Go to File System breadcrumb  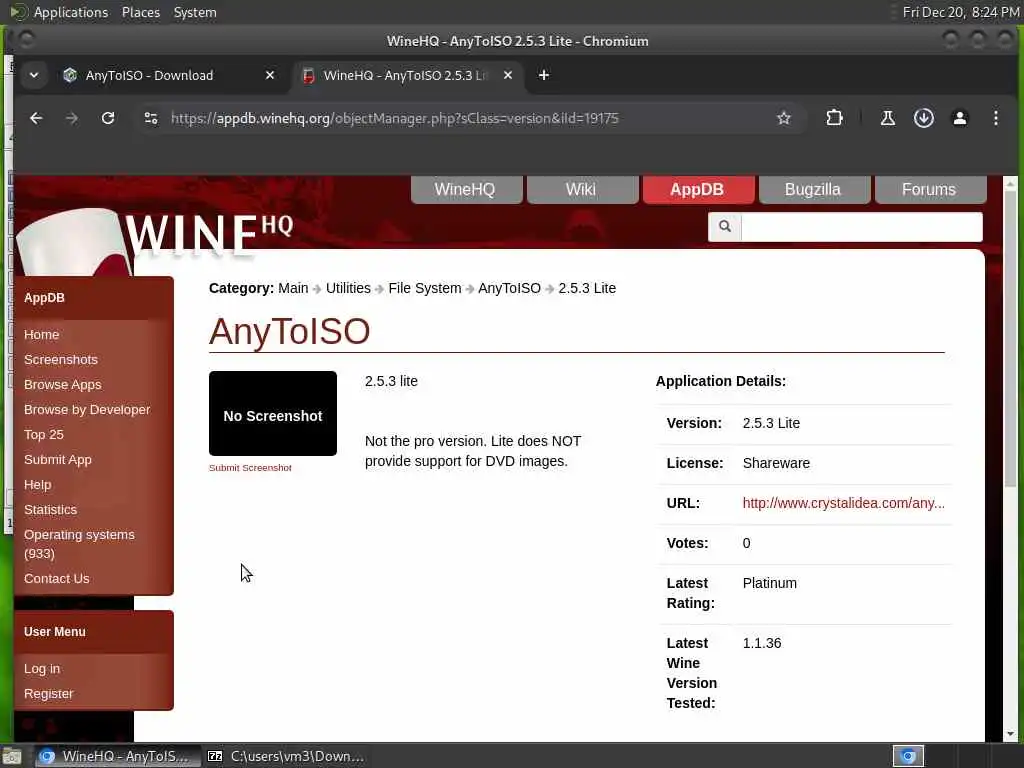(424, 288)
